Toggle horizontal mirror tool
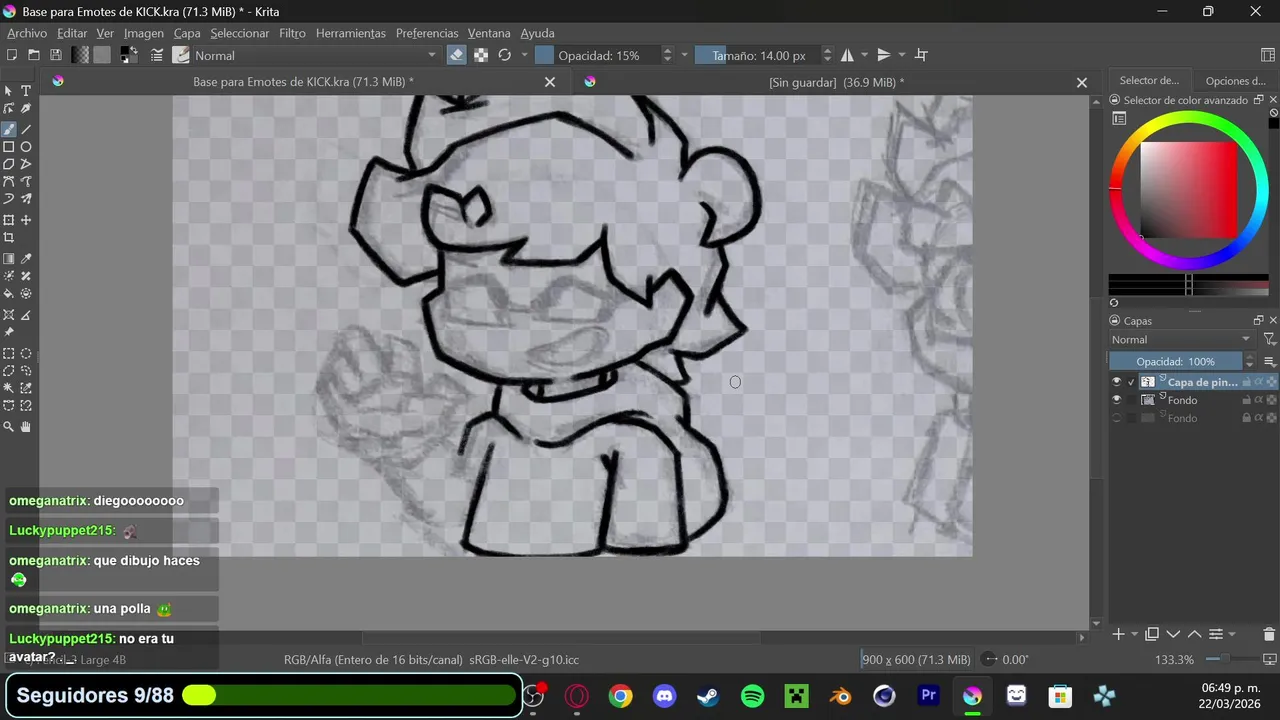Image resolution: width=1280 pixels, height=720 pixels. pyautogui.click(x=847, y=55)
